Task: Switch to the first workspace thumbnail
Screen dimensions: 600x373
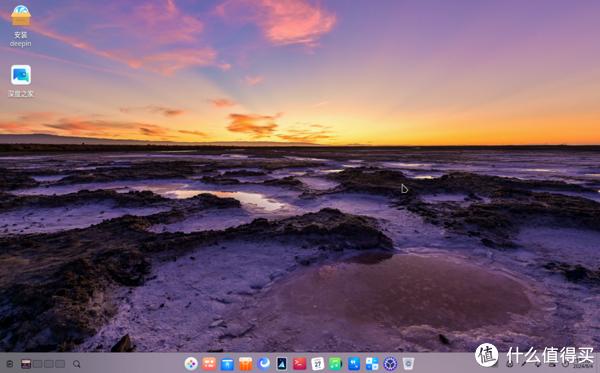Action: coord(26,364)
